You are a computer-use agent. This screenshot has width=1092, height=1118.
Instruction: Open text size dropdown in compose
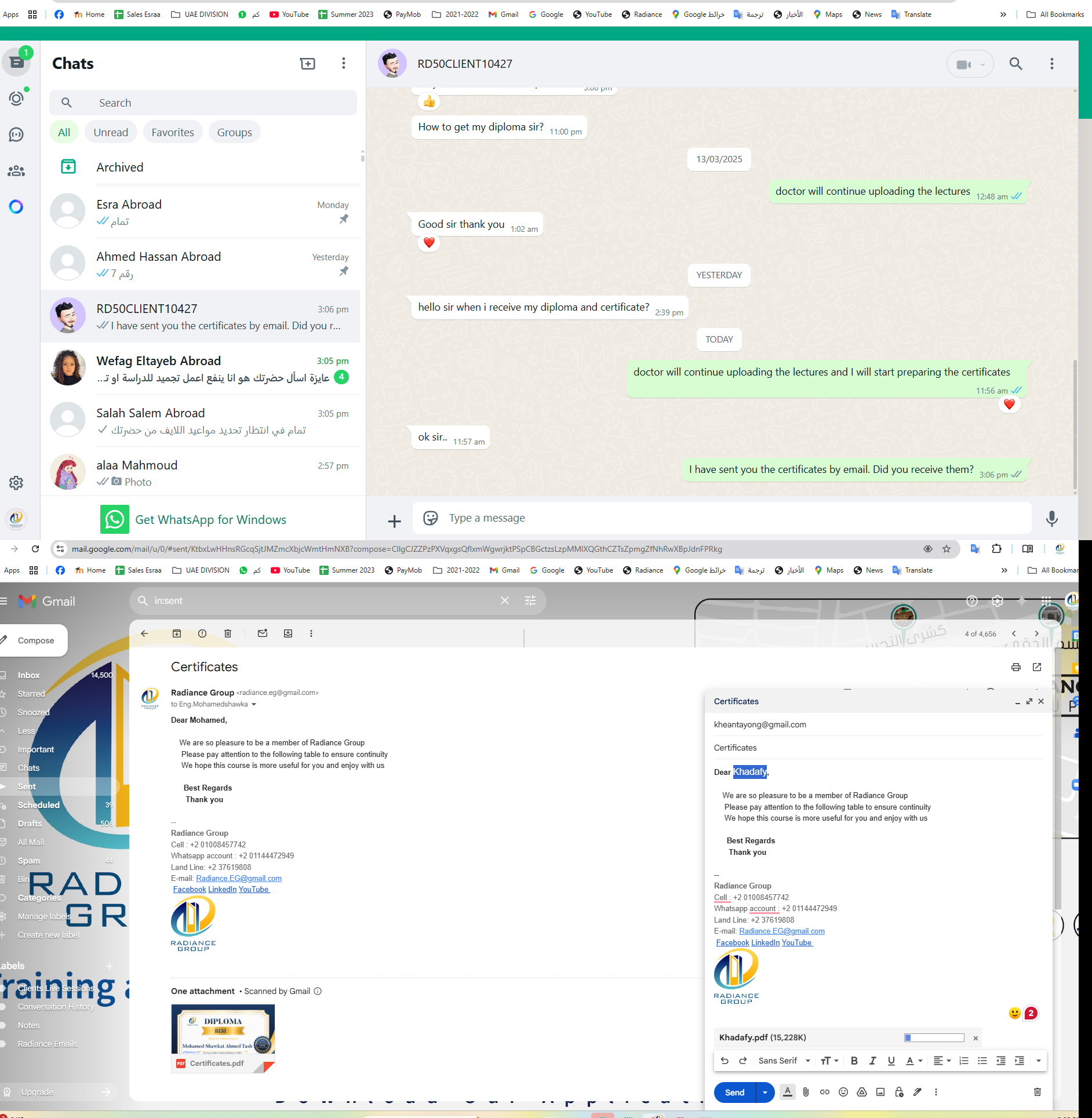point(830,1061)
